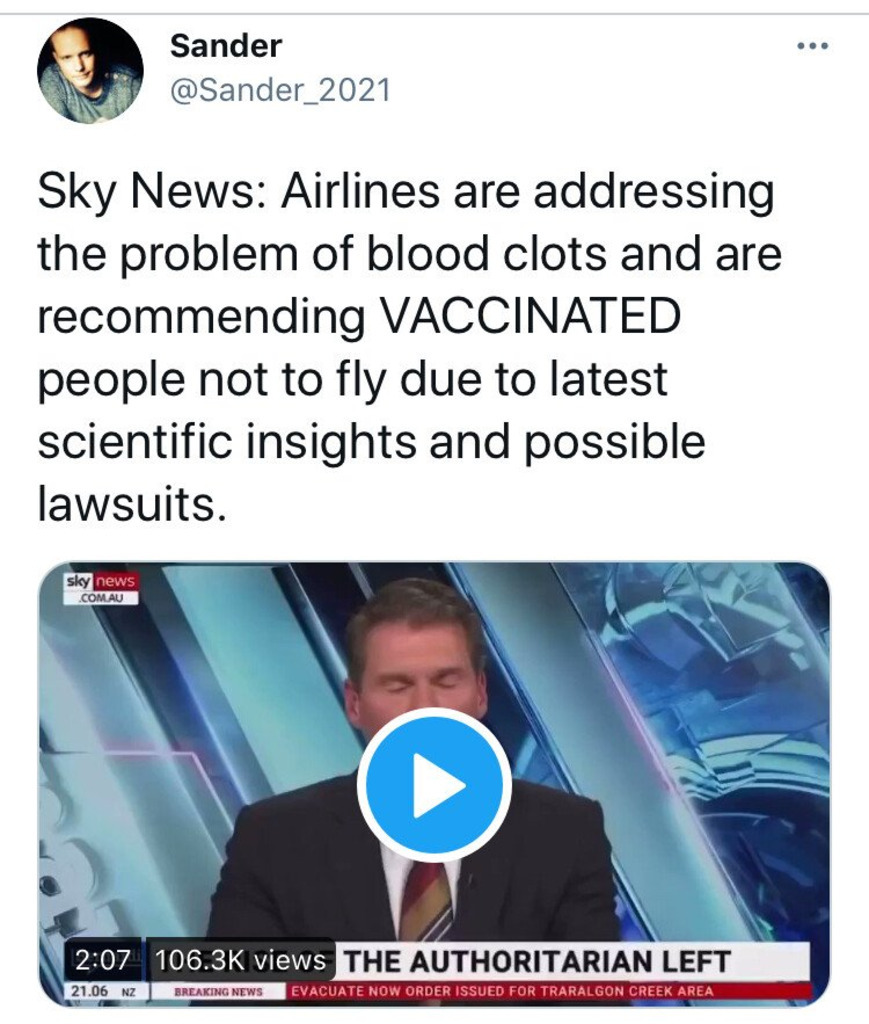
Task: Click the Traralgon Creek evacuation ticker text
Action: click(502, 991)
